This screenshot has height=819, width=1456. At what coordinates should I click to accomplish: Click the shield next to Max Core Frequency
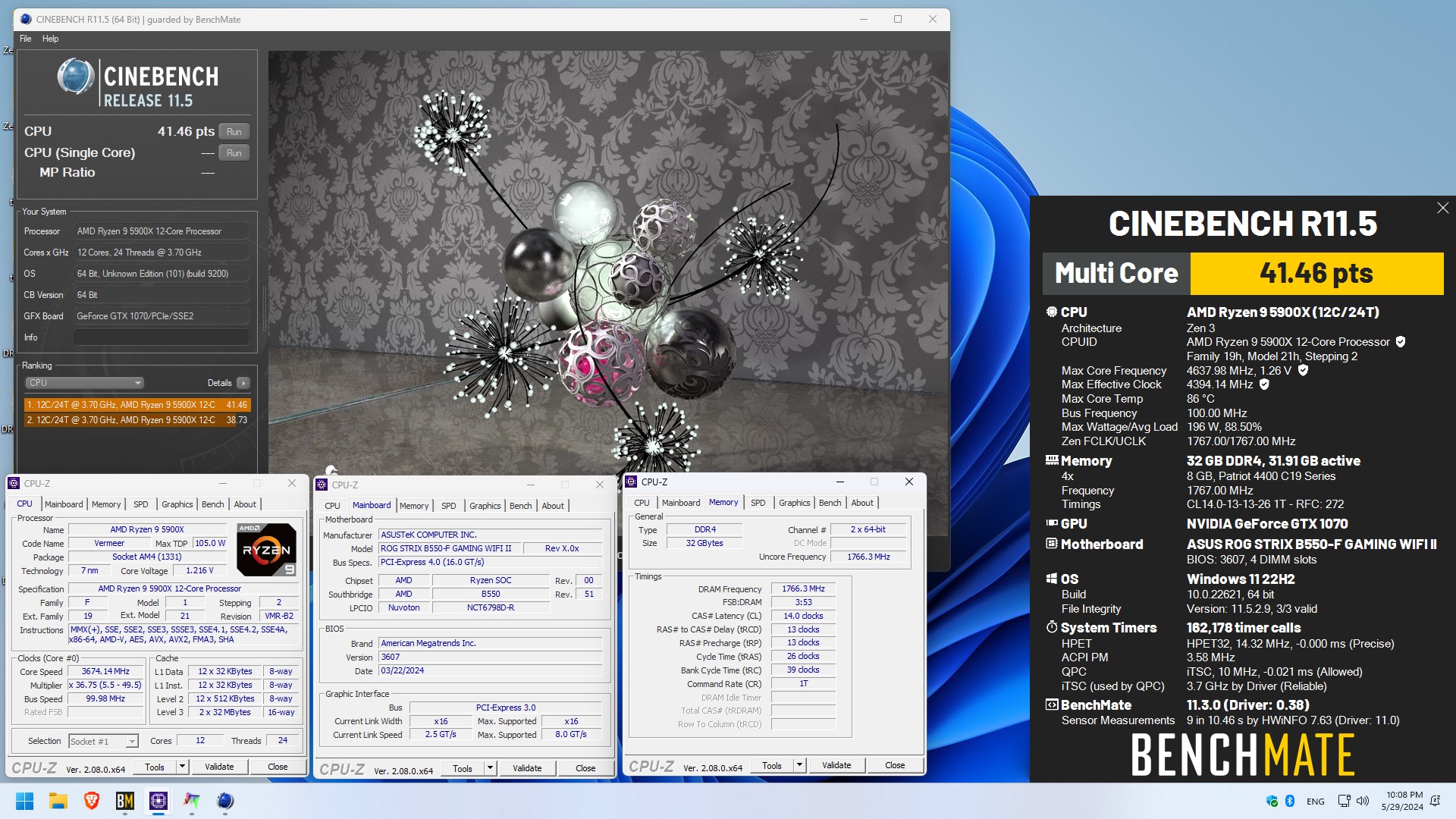(1303, 371)
